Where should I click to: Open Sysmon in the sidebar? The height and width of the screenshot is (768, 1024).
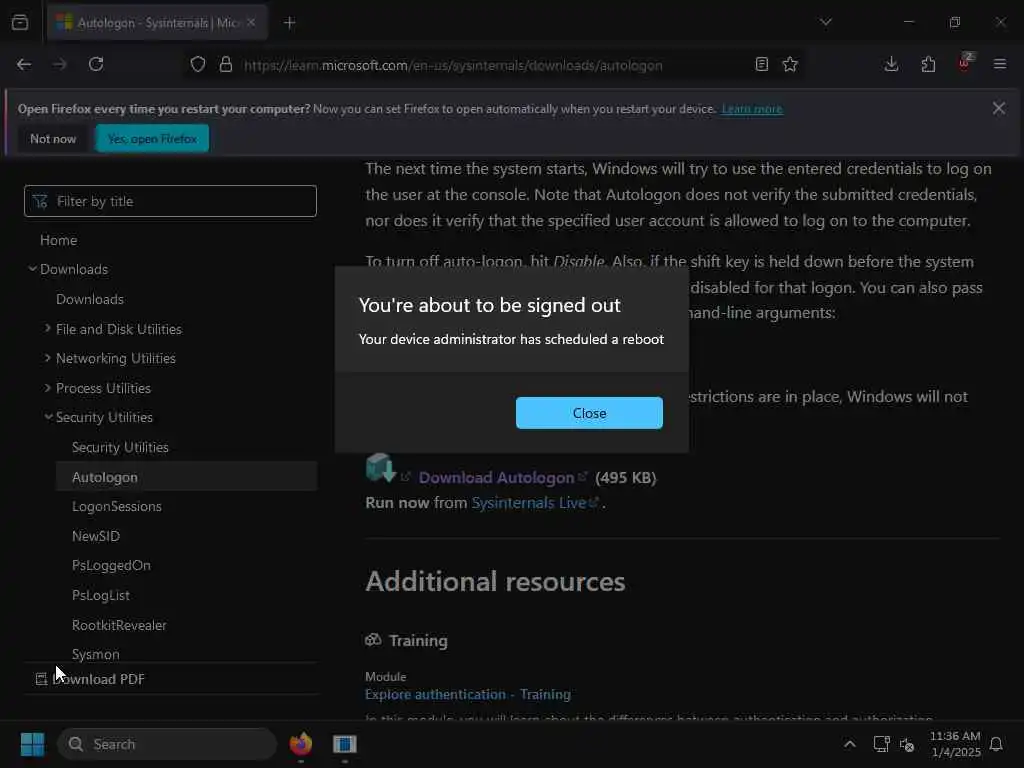[95, 654]
